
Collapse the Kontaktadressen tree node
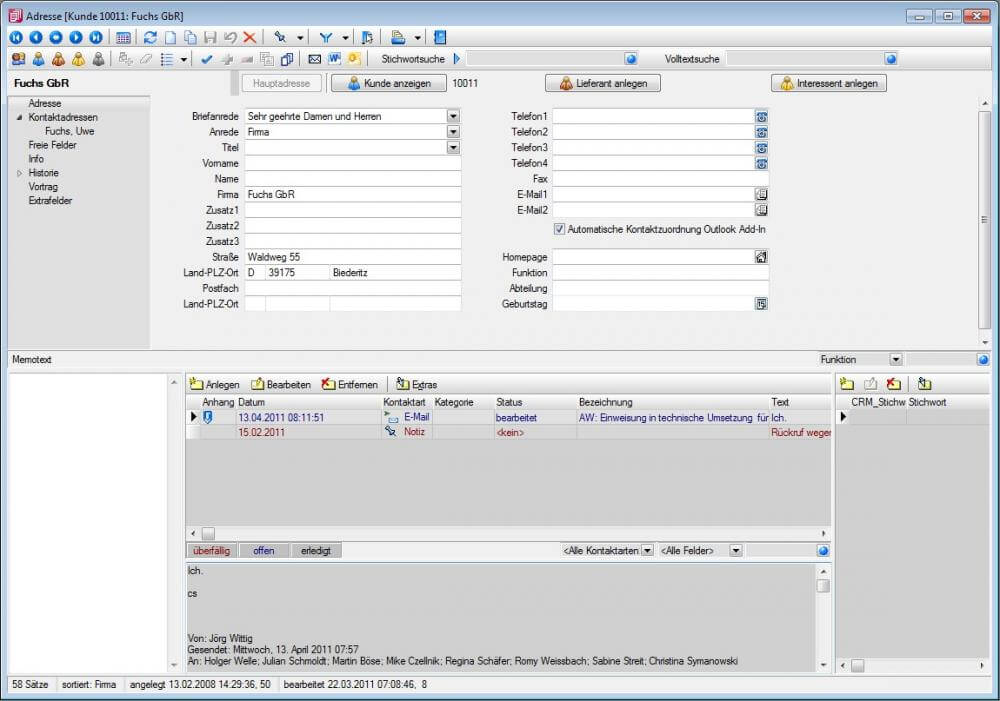point(19,117)
